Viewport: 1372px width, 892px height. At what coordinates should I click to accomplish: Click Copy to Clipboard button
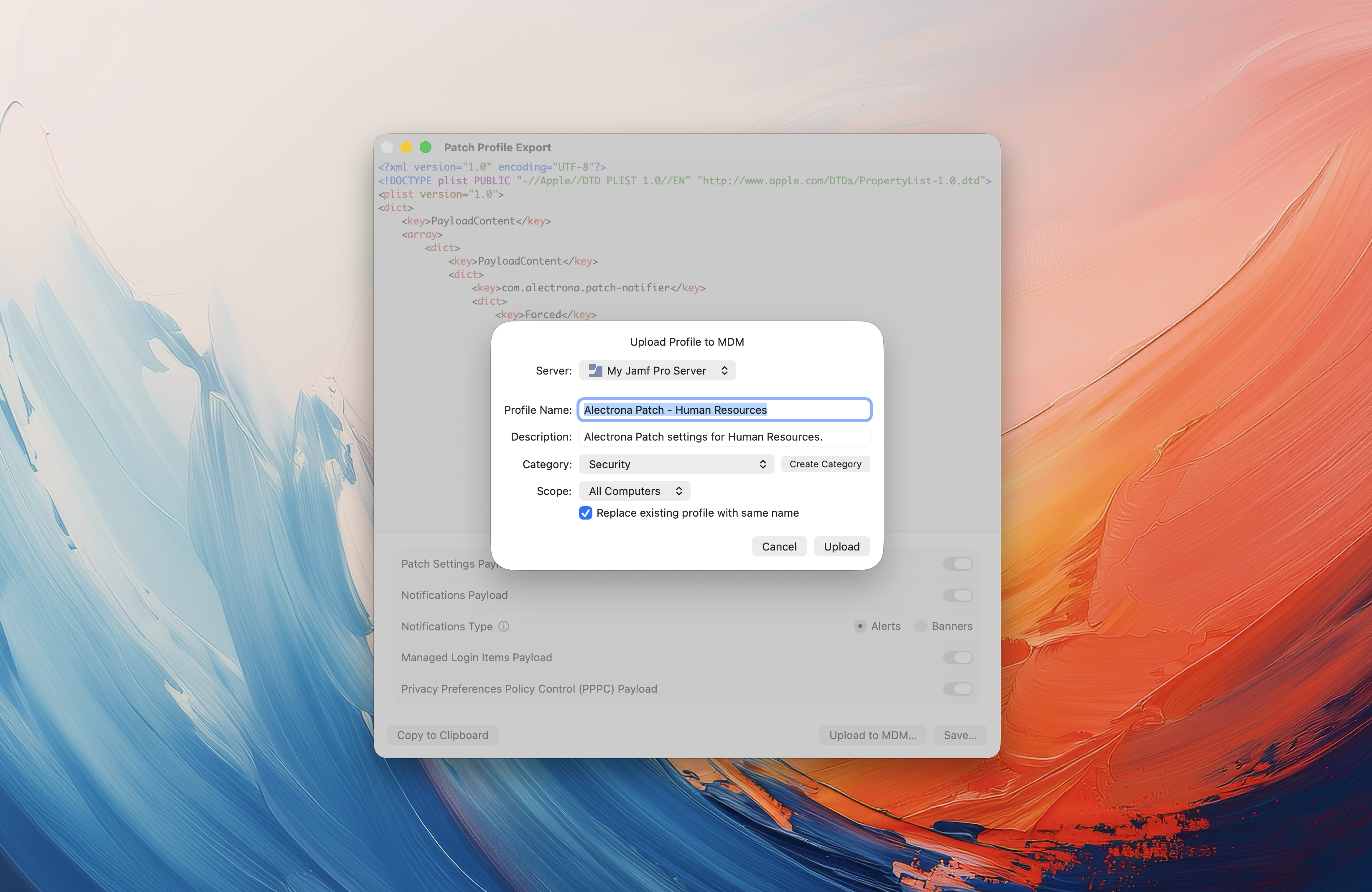click(443, 735)
